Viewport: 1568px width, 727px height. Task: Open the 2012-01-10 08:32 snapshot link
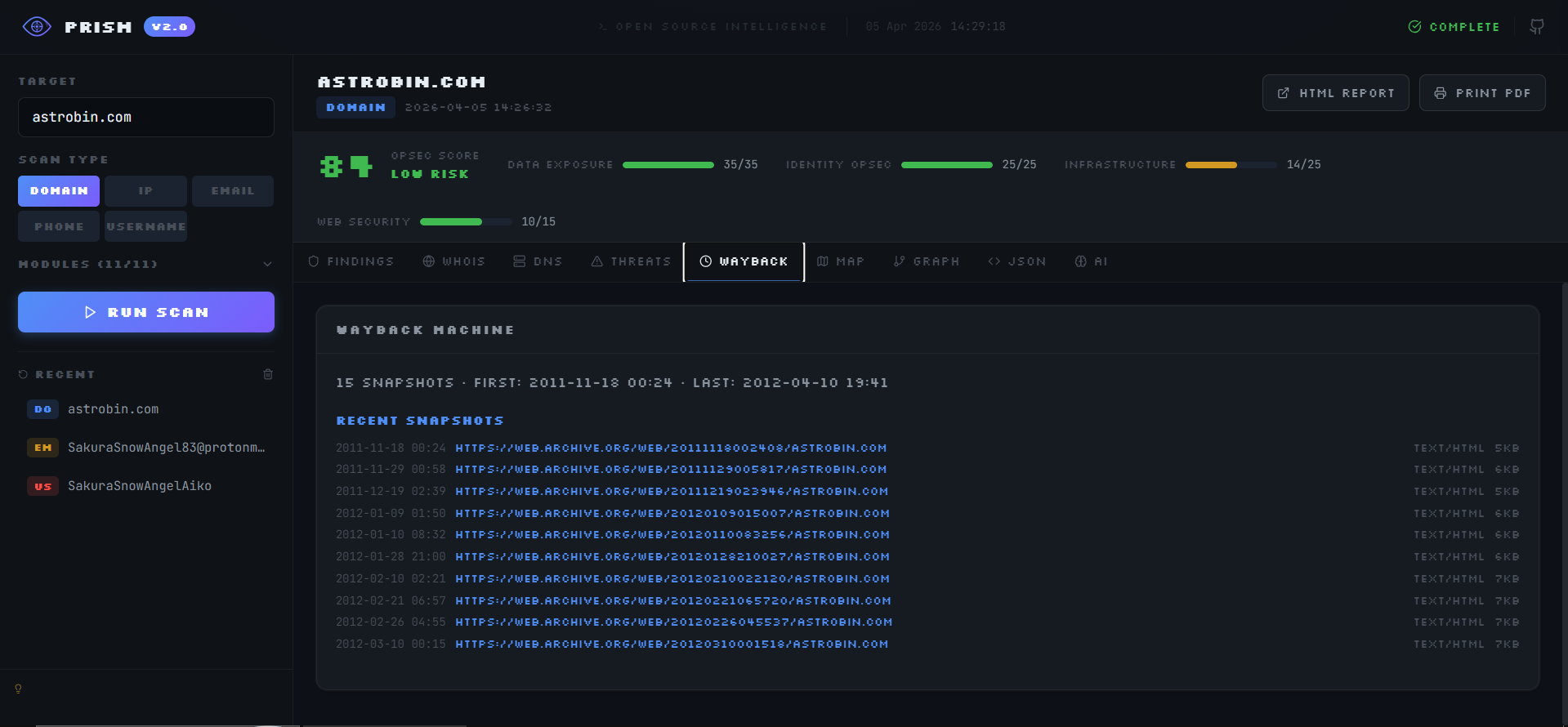click(x=672, y=535)
